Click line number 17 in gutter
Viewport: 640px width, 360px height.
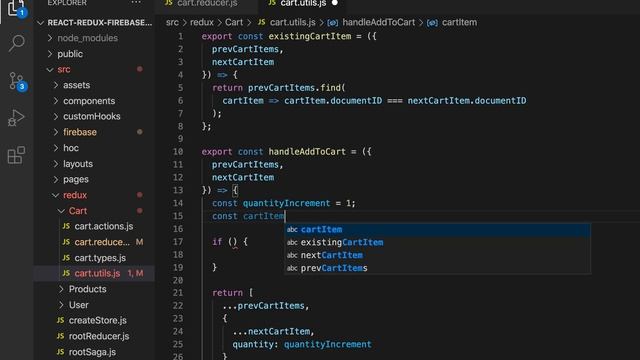pyautogui.click(x=178, y=242)
